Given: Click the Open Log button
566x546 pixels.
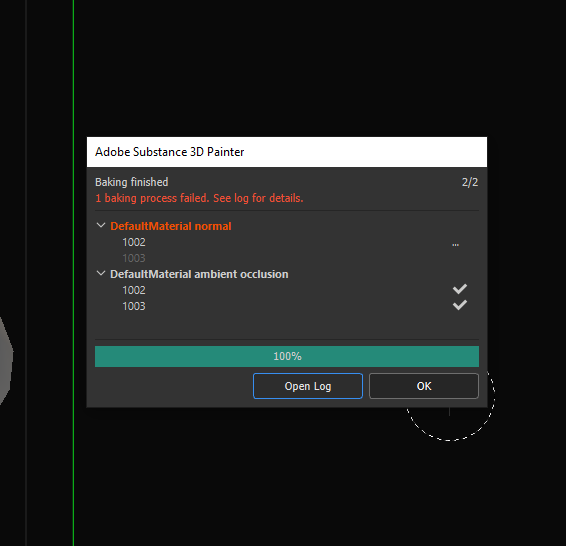Looking at the screenshot, I should point(308,386).
